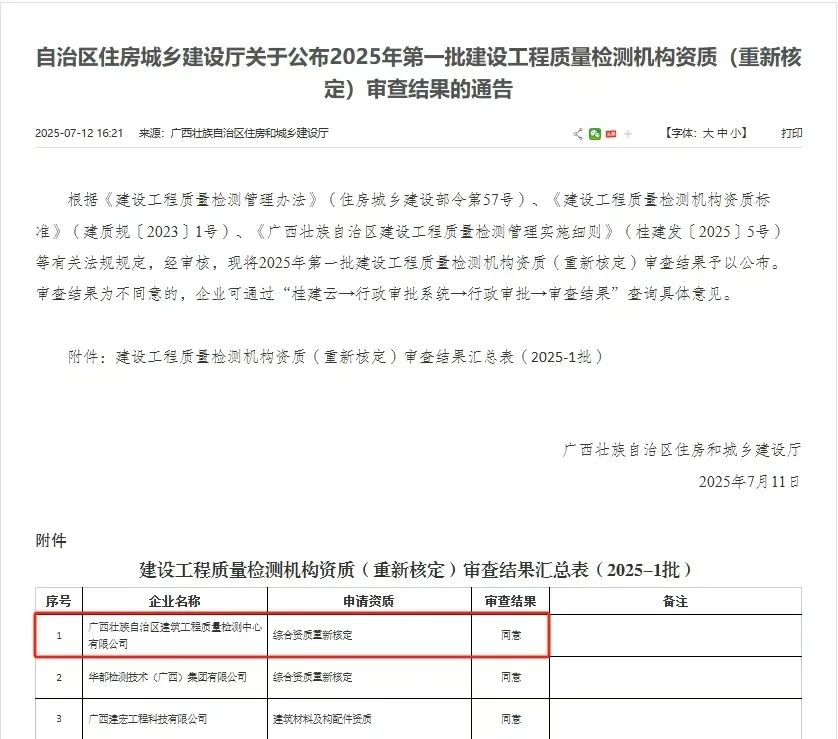The height and width of the screenshot is (739, 838).
Task: Click the red share icon beside WeChat
Action: [x=611, y=134]
